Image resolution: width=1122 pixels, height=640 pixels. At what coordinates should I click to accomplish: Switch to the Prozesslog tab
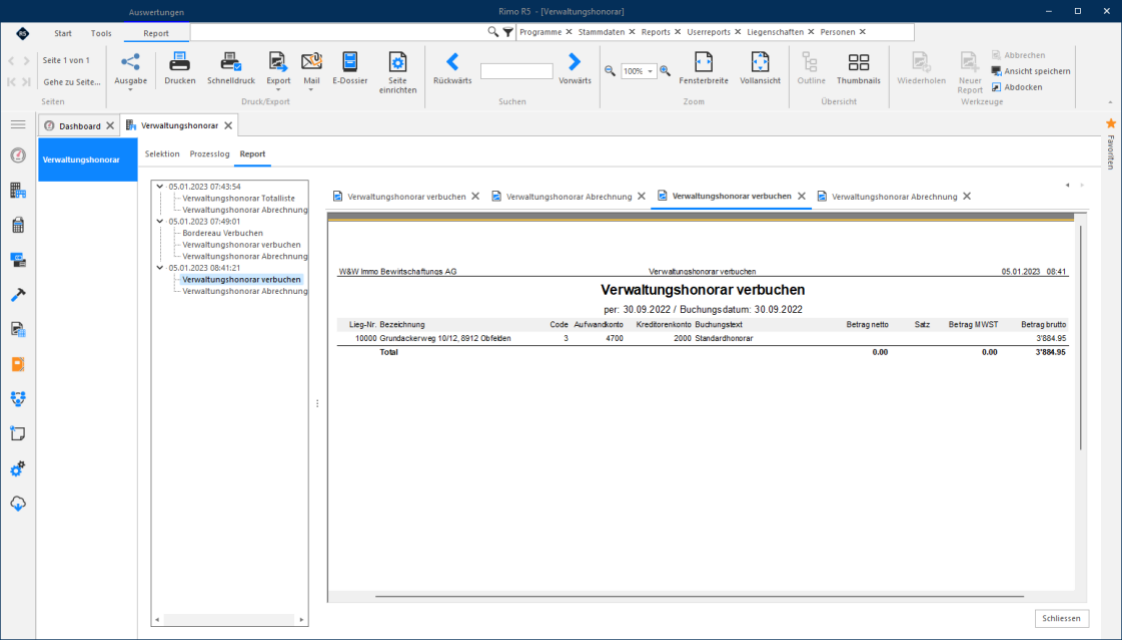click(210, 154)
